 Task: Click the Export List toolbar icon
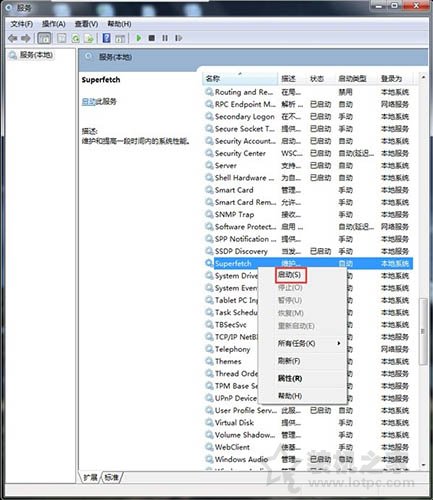89,38
